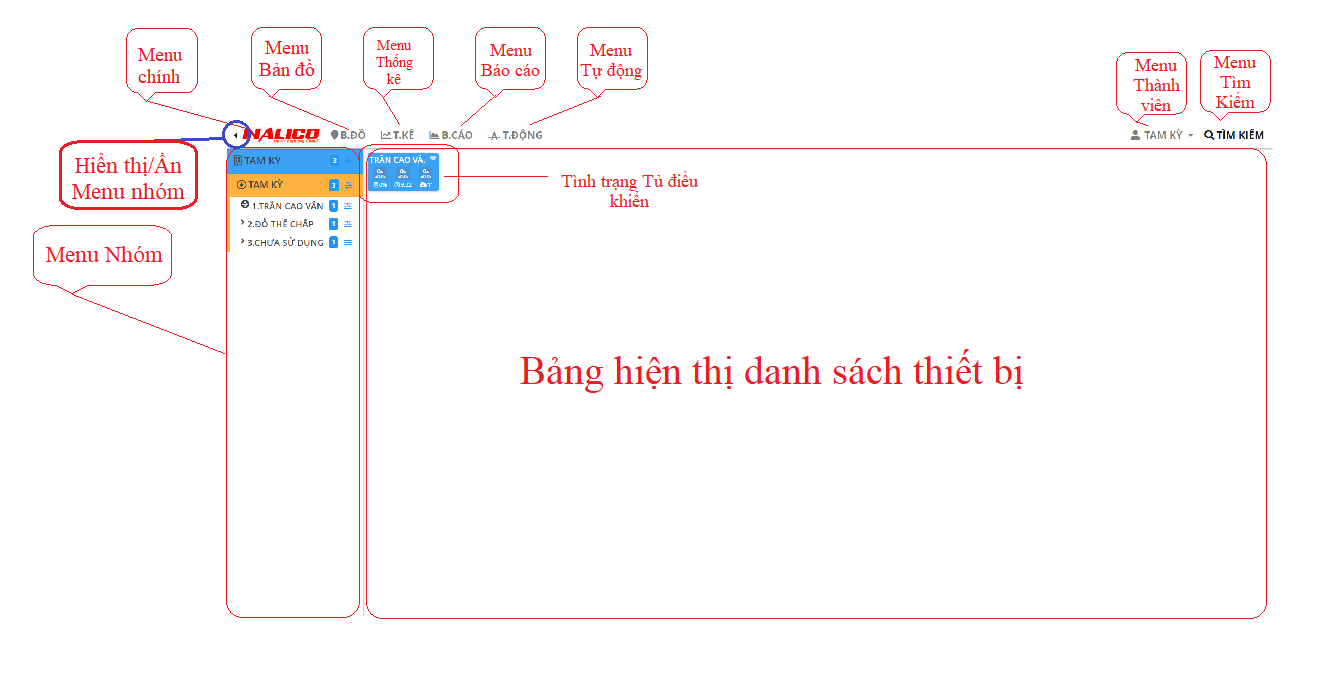
Task: Expand the 2.ĐỒ THẾ CHẤP group
Action: pyautogui.click(x=242, y=222)
